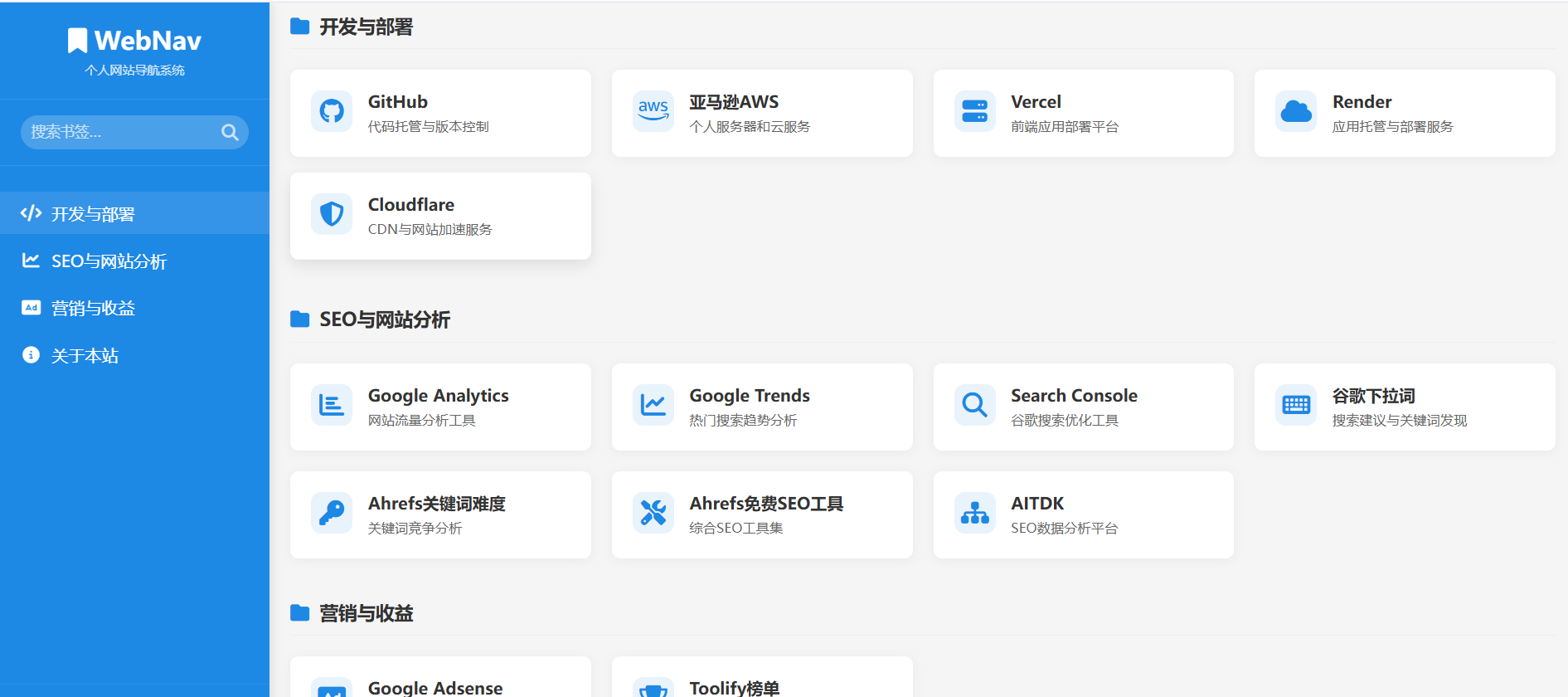
Task: Click the code icon beside 开发与部署
Action: tap(32, 213)
